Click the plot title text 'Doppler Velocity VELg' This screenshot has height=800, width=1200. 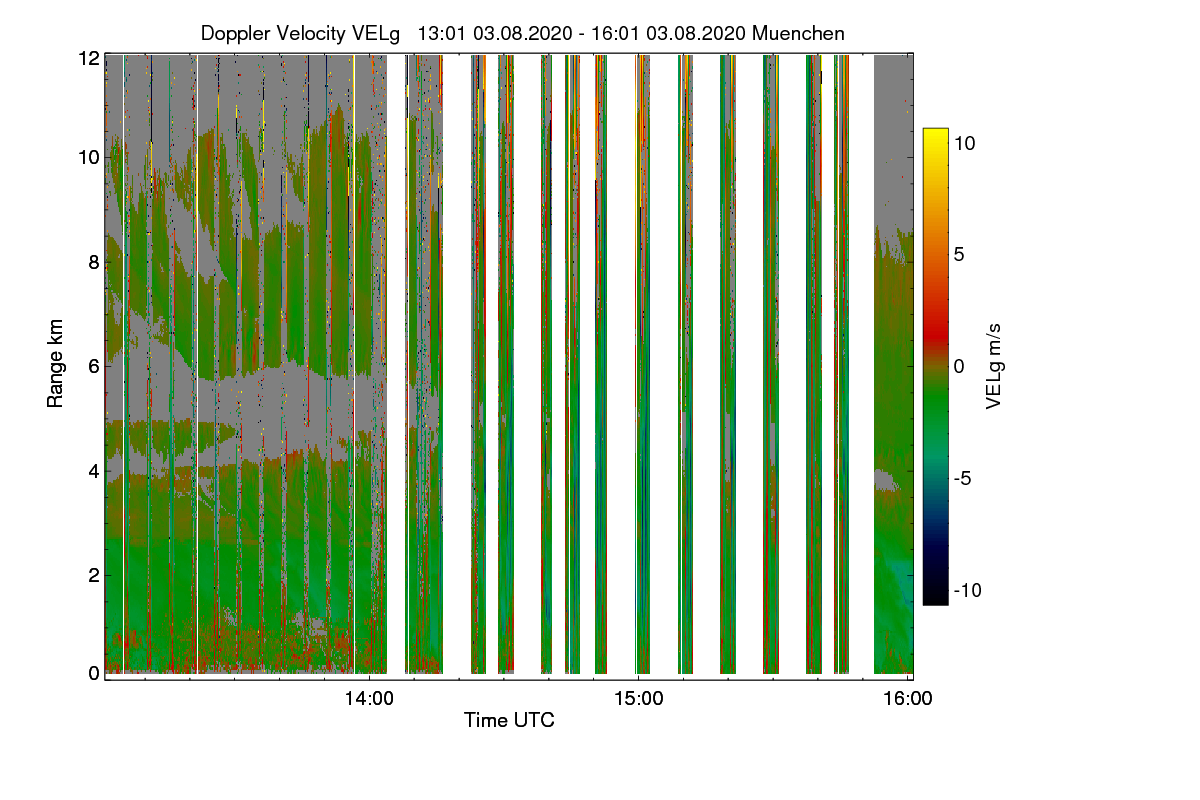(300, 34)
